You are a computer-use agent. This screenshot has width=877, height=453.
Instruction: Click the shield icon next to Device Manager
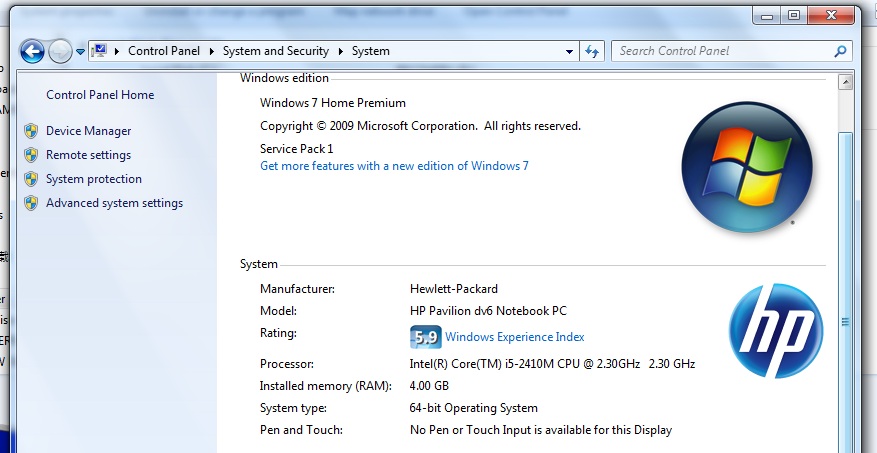click(x=31, y=131)
